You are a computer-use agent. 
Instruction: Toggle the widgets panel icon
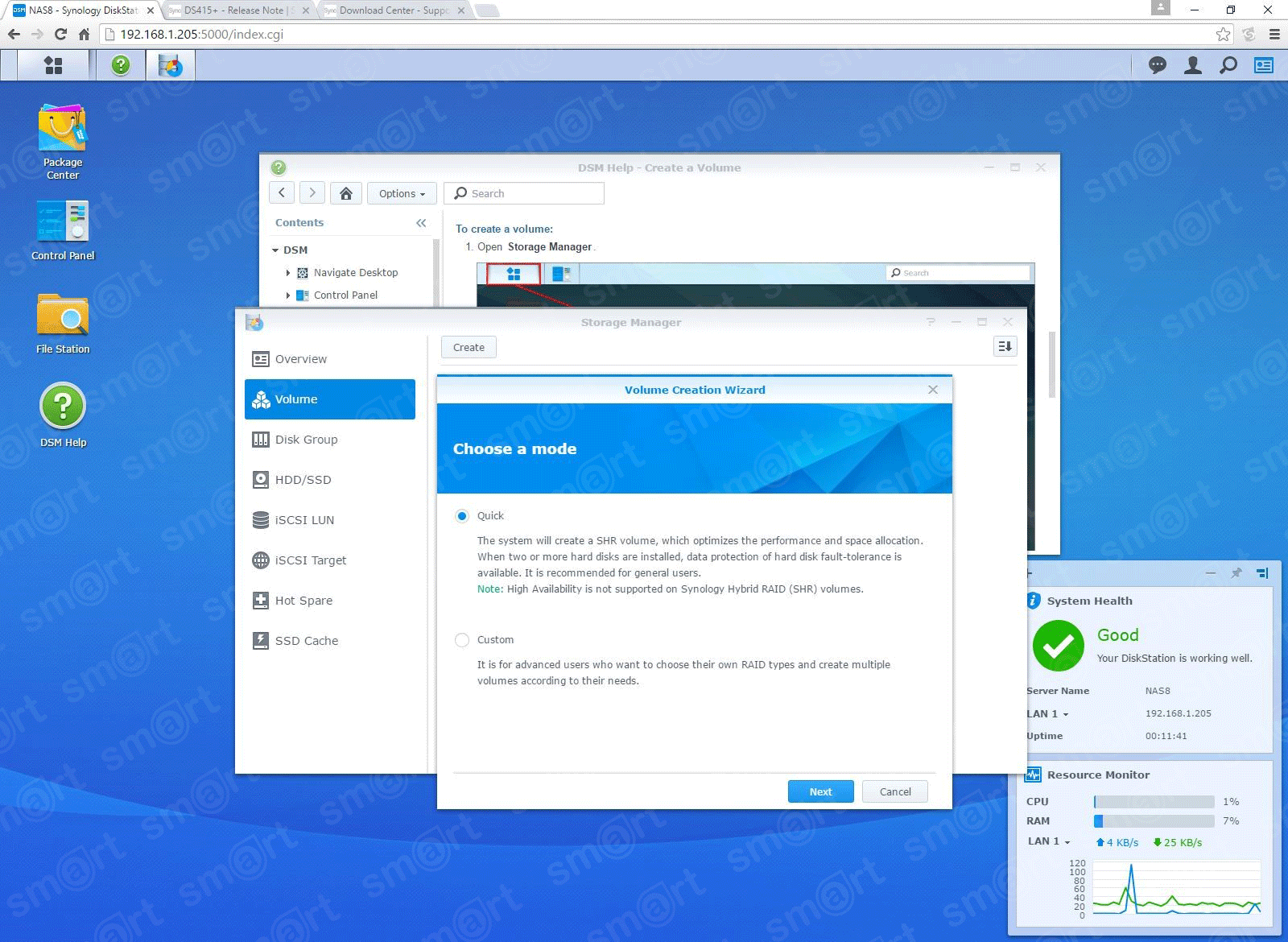click(1264, 65)
